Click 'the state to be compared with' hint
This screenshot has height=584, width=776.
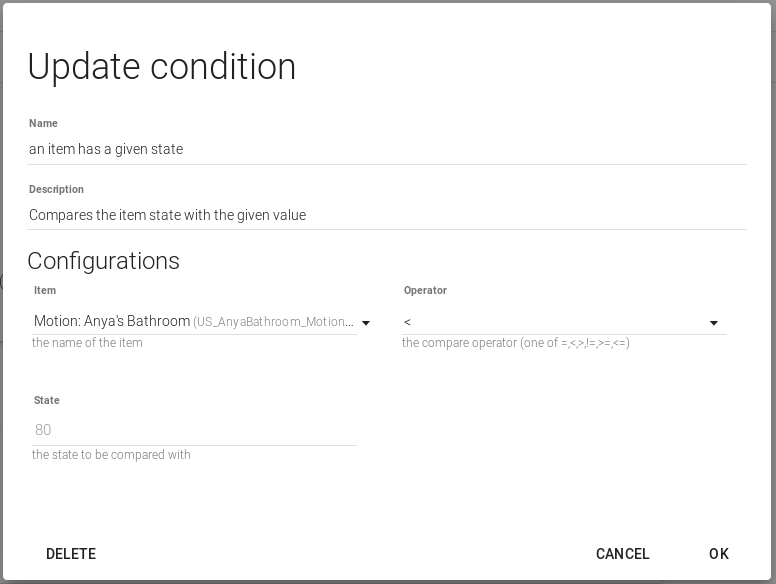(111, 455)
